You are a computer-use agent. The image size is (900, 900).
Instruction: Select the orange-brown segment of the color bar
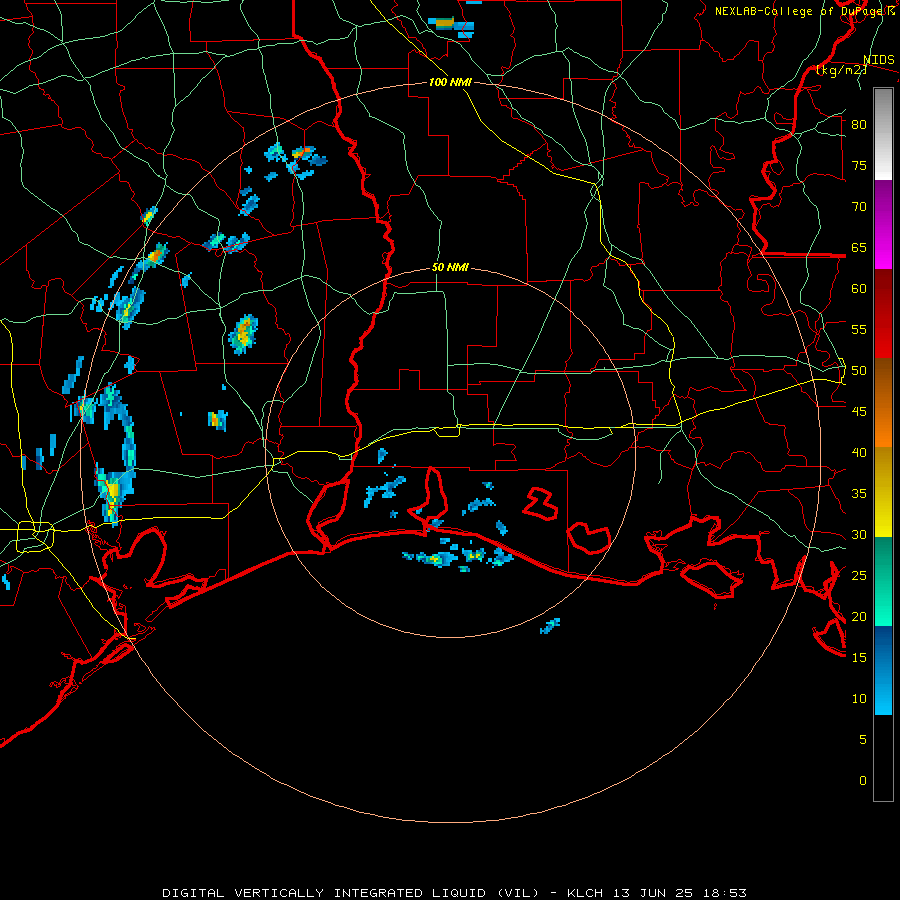pyautogui.click(x=883, y=403)
